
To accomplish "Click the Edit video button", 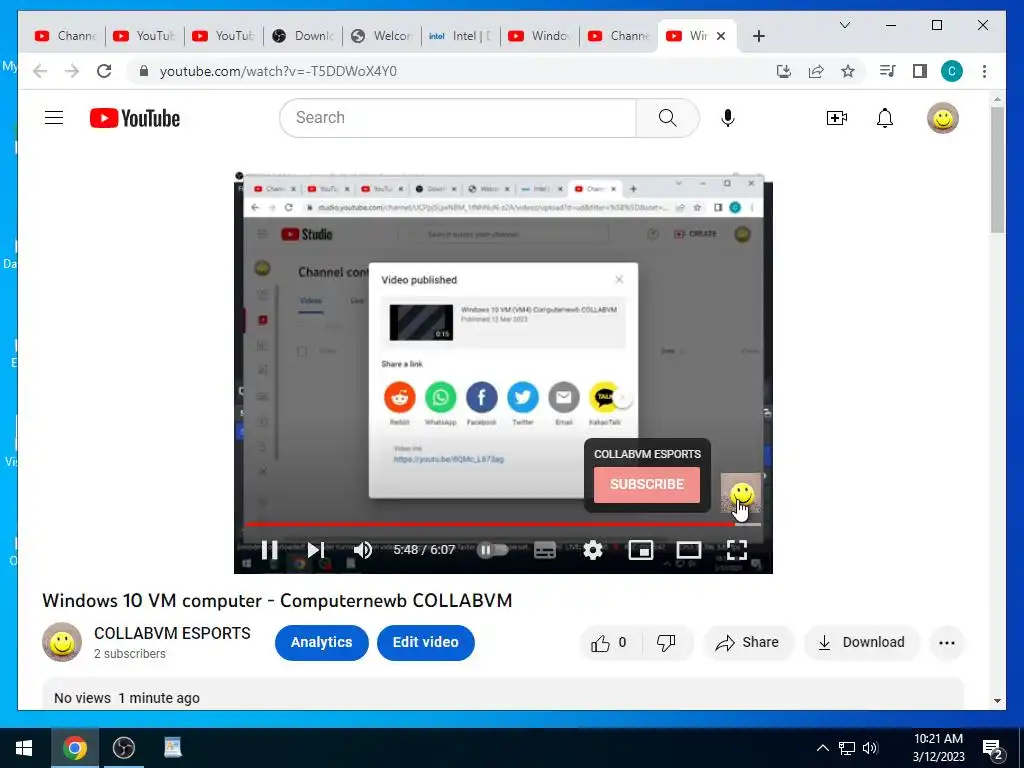I will (x=426, y=643).
